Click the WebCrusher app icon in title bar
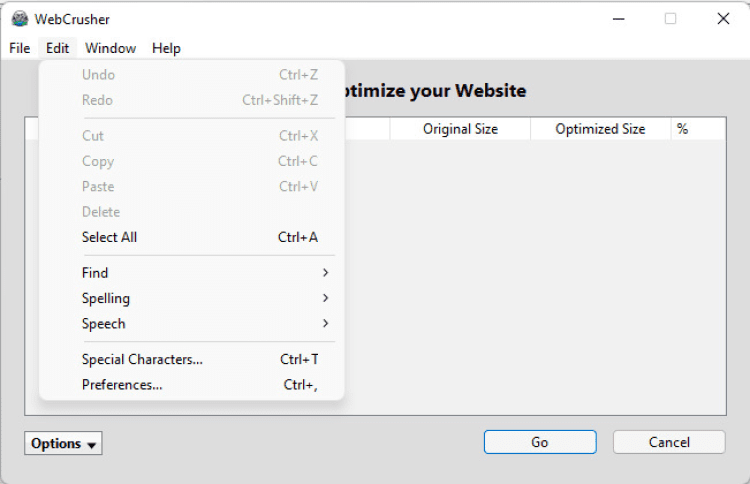This screenshot has height=484, width=750. (19, 19)
